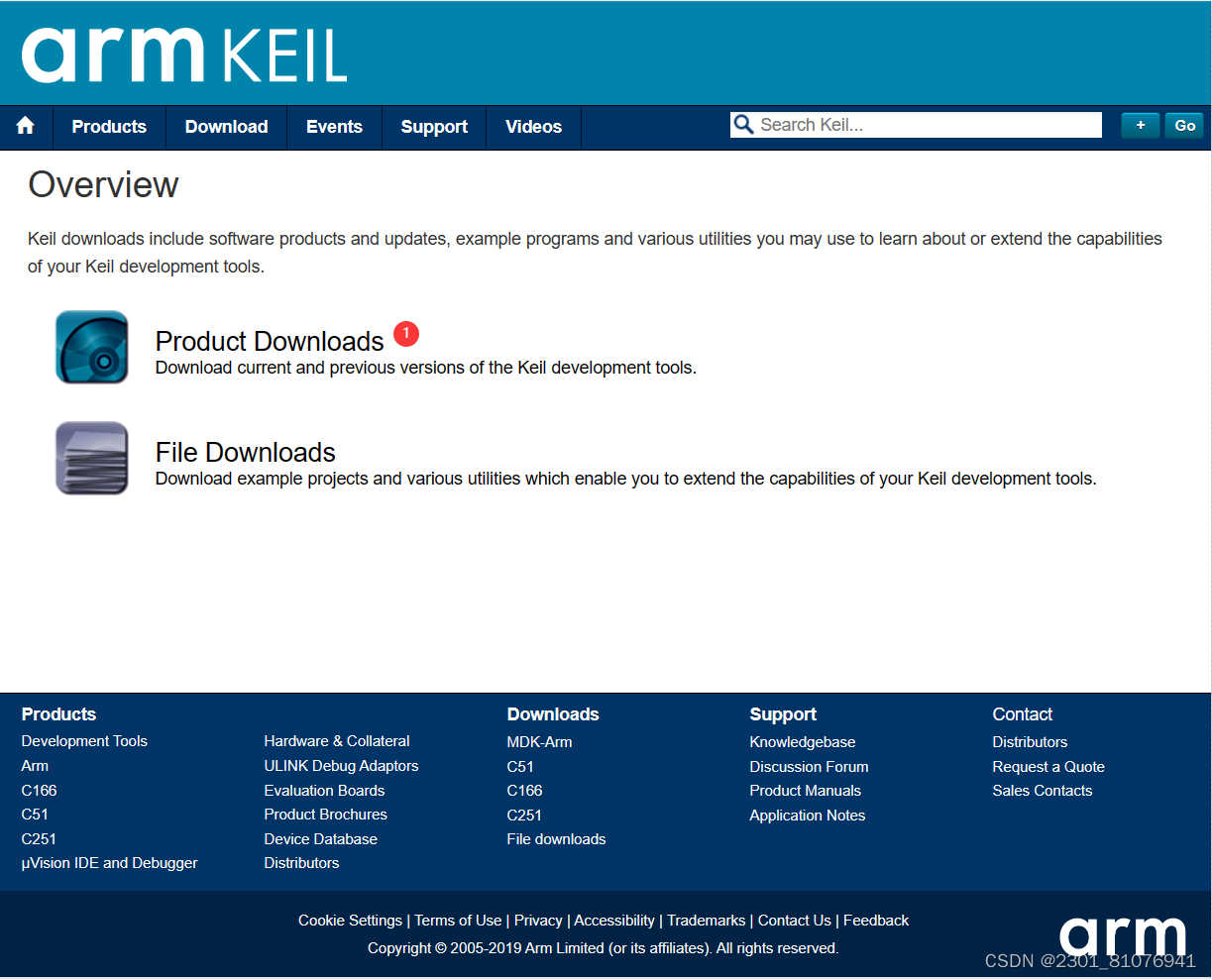Open Request a Quote link
This screenshot has height=980, width=1212.
tap(1048, 767)
